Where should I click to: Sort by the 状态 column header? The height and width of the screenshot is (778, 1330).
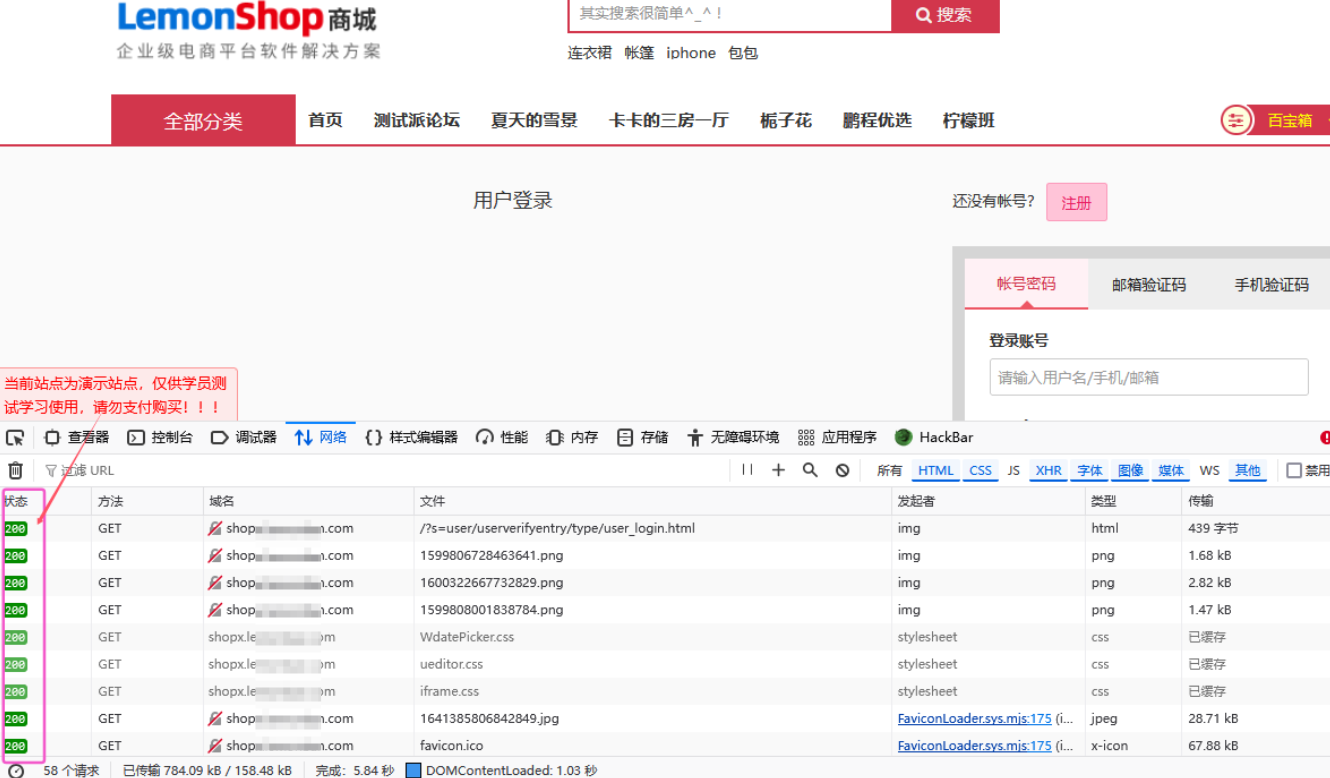(17, 501)
